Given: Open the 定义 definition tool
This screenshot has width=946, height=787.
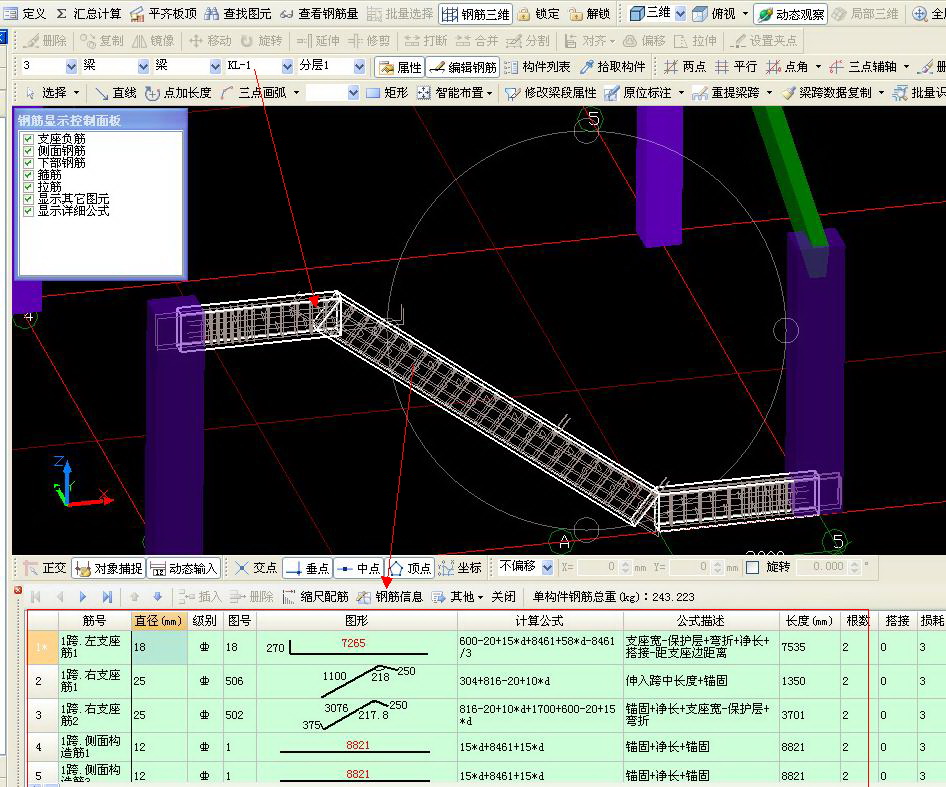Looking at the screenshot, I should coord(25,13).
